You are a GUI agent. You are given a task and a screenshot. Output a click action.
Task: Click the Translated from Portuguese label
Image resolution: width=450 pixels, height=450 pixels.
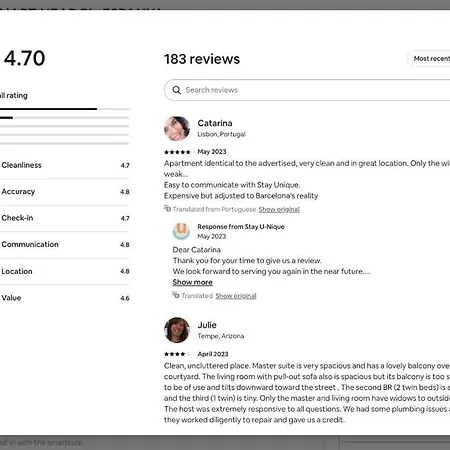coord(214,209)
